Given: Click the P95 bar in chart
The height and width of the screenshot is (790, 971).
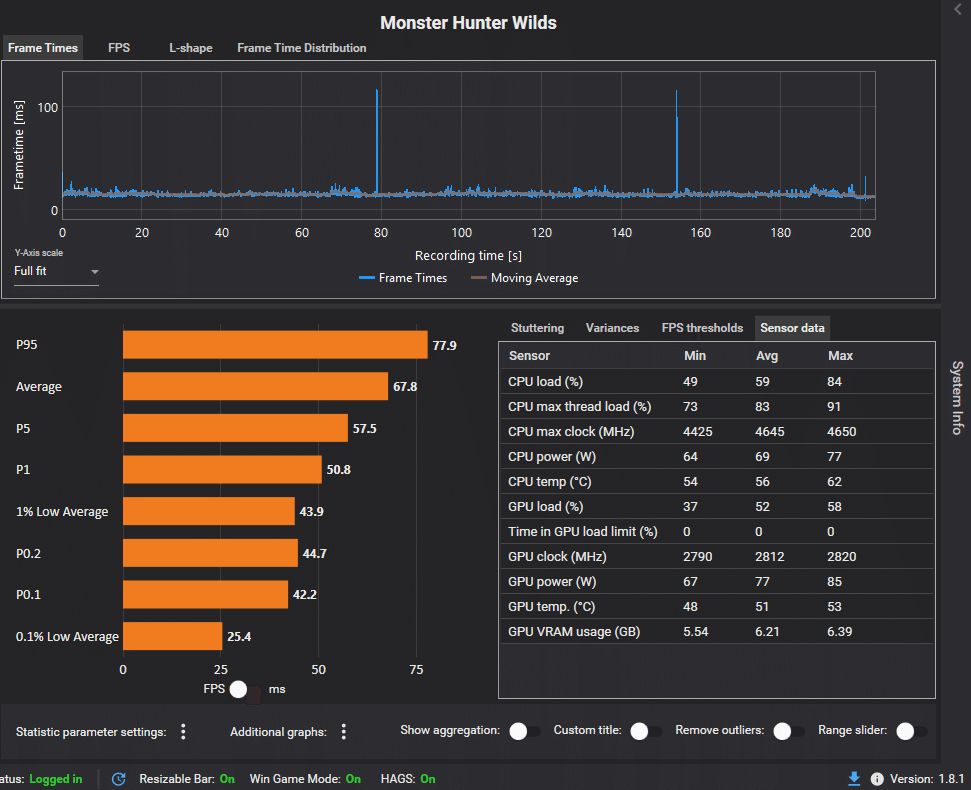Looking at the screenshot, I should pos(275,345).
